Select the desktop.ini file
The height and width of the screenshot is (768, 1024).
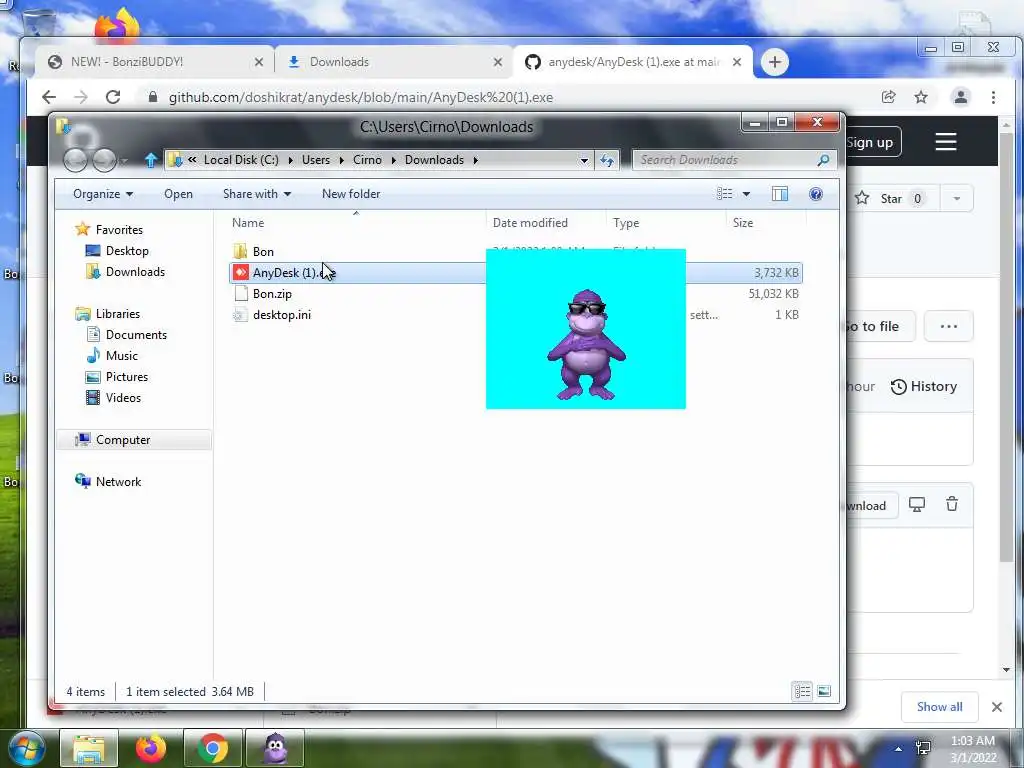pyautogui.click(x=281, y=315)
